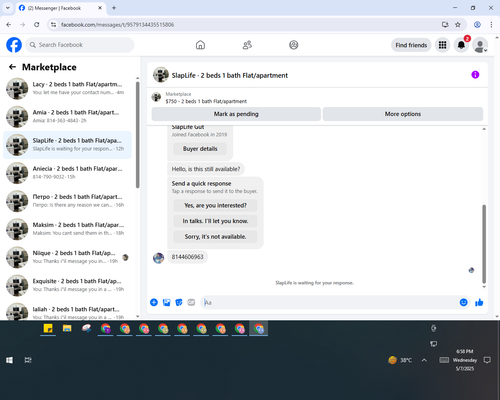This screenshot has width=500, height=400.
Task: Open Maksim's apartment conversation
Action: [67, 229]
